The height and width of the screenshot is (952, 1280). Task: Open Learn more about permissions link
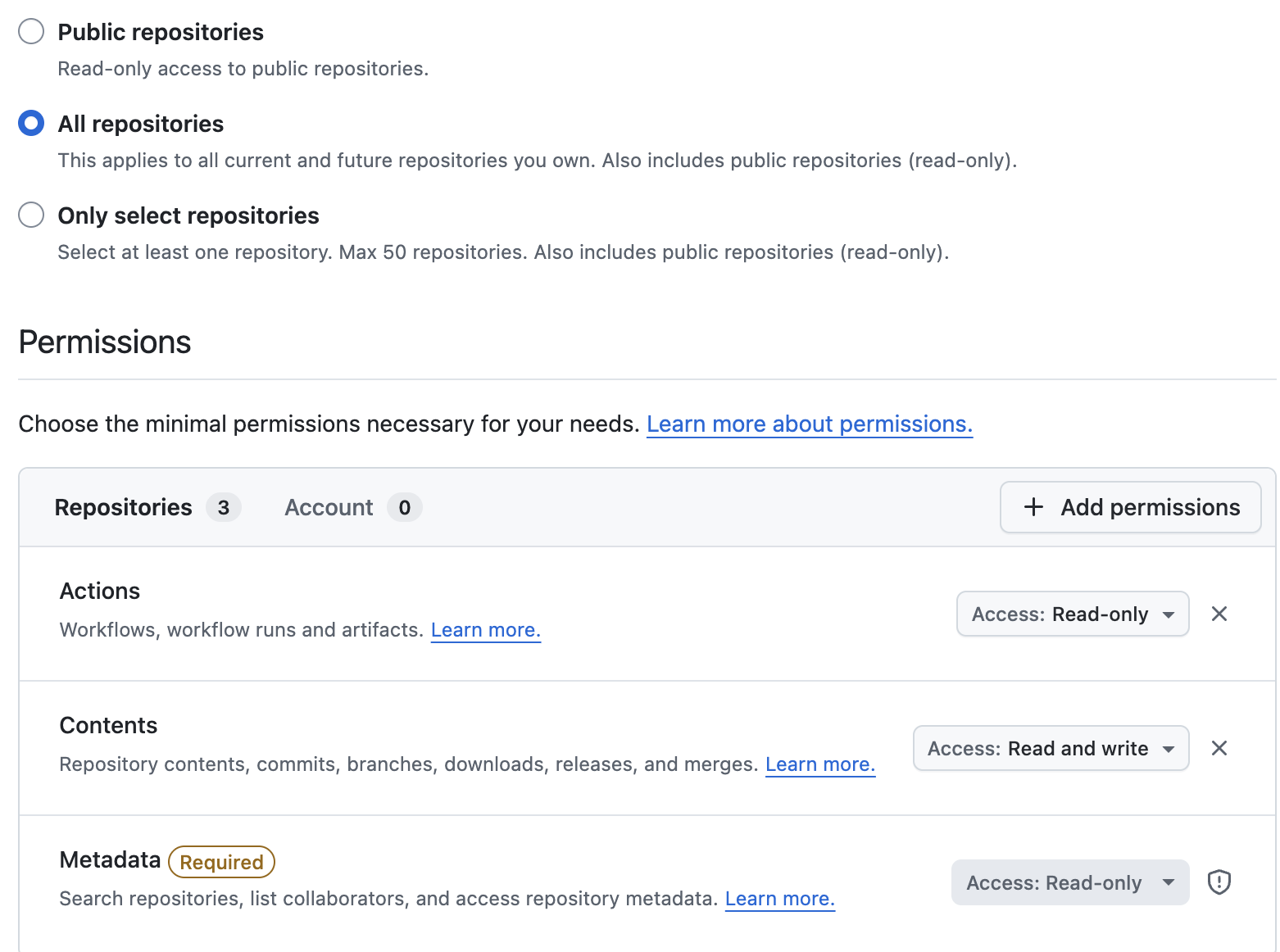coord(810,424)
